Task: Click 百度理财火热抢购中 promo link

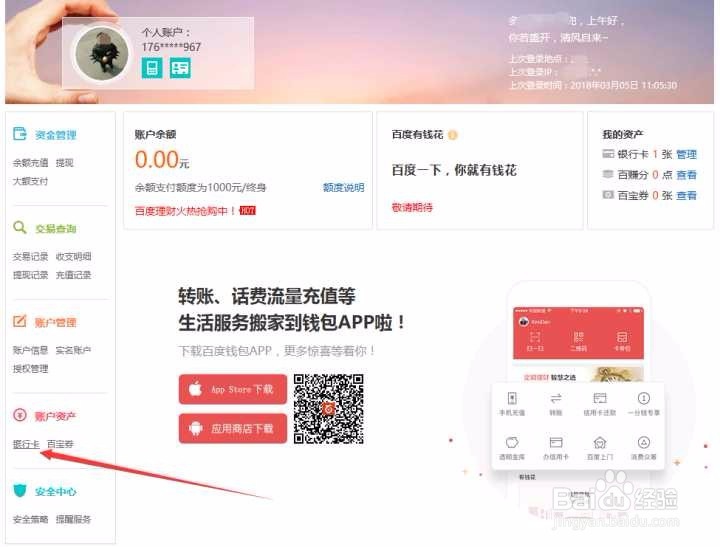Action: [185, 210]
